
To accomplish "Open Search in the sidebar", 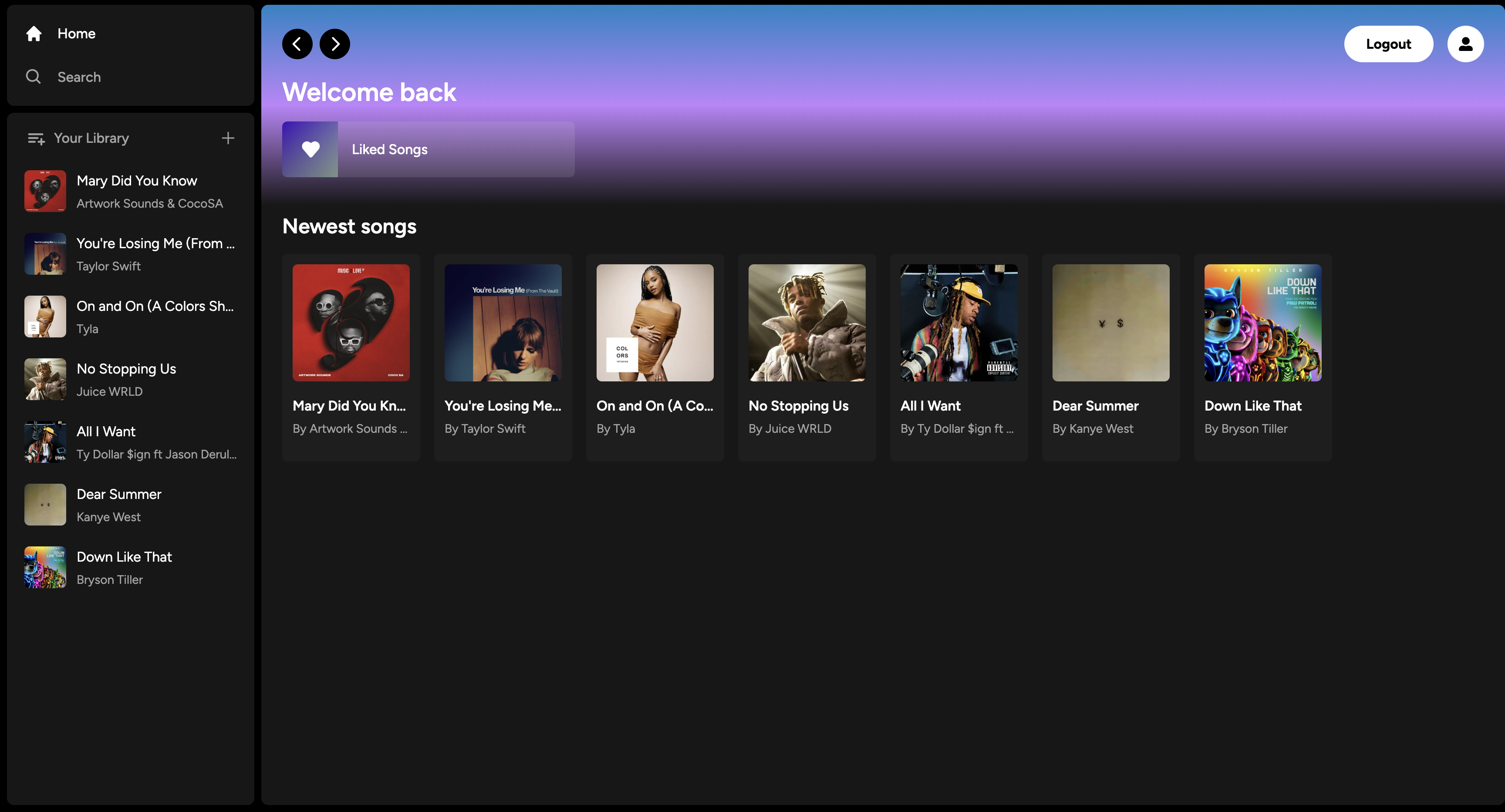I will coord(79,77).
